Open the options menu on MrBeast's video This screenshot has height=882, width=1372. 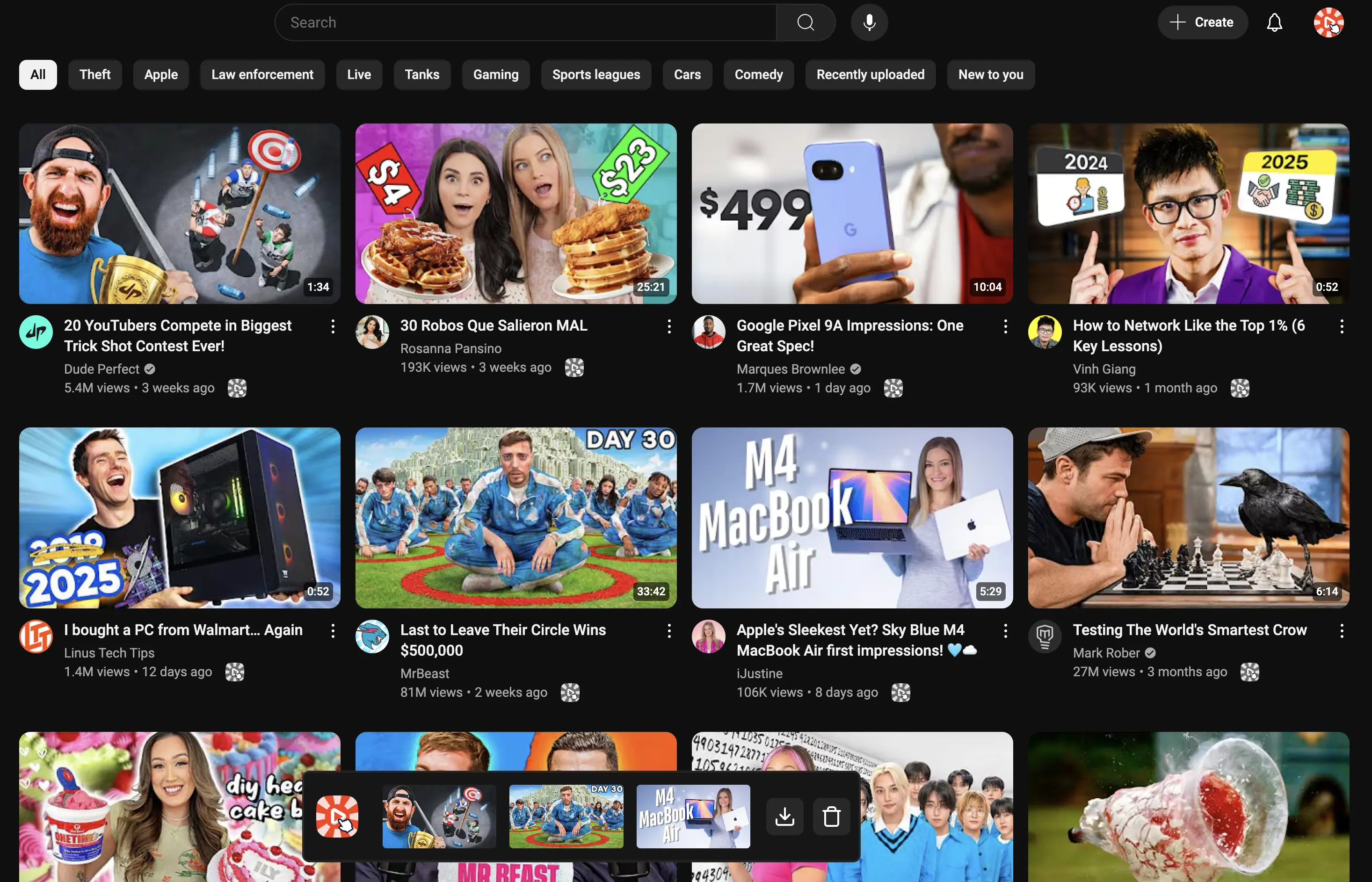pyautogui.click(x=669, y=630)
